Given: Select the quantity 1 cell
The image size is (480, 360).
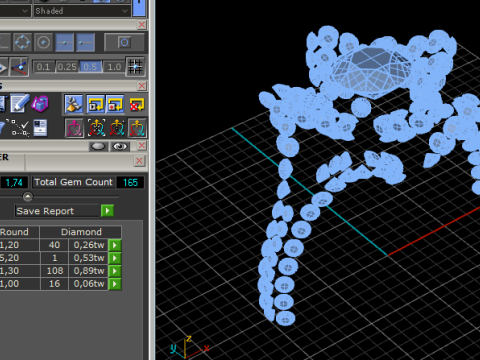Looking at the screenshot, I should (x=54, y=258).
